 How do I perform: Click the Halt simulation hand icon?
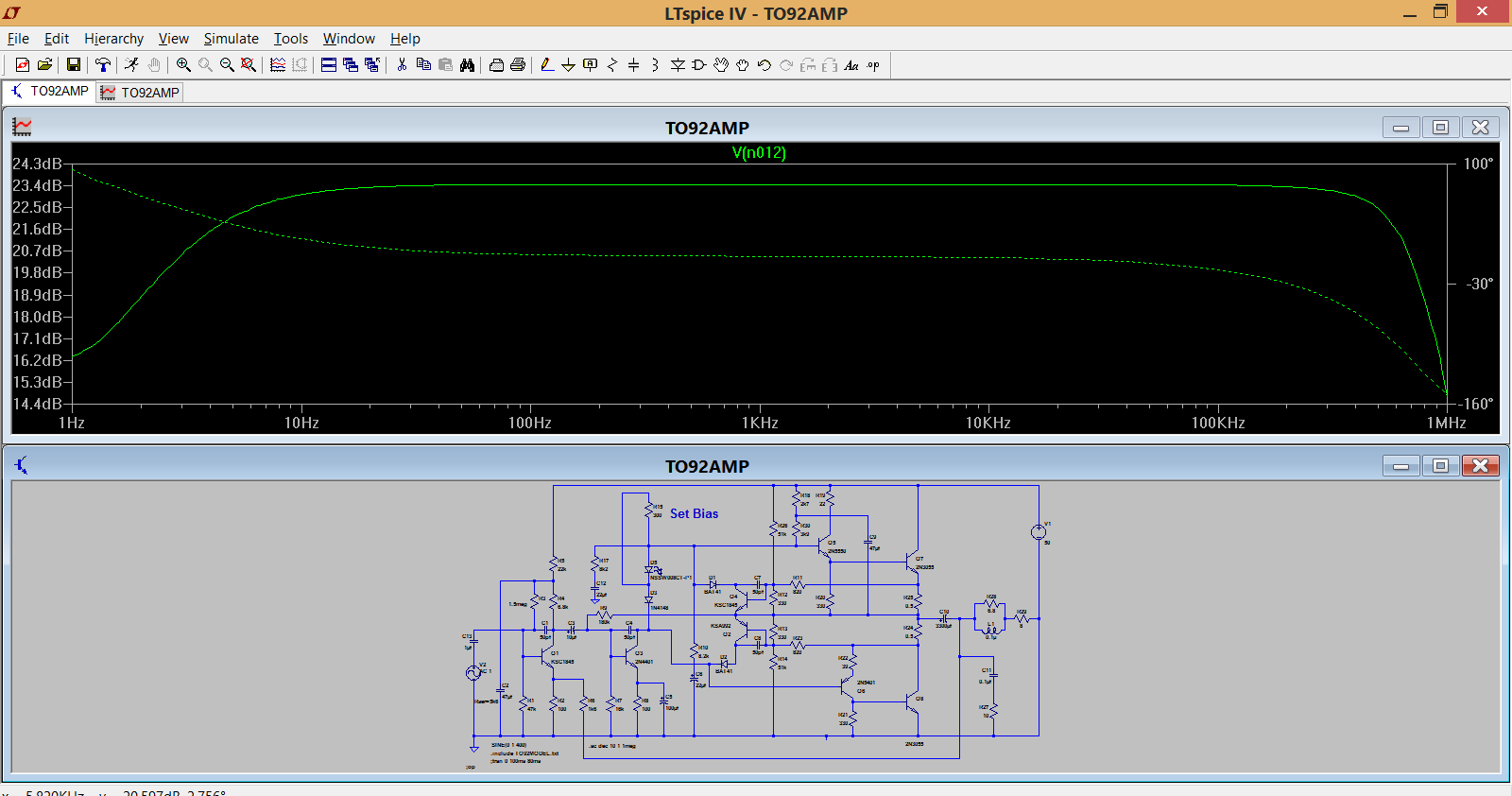154,65
